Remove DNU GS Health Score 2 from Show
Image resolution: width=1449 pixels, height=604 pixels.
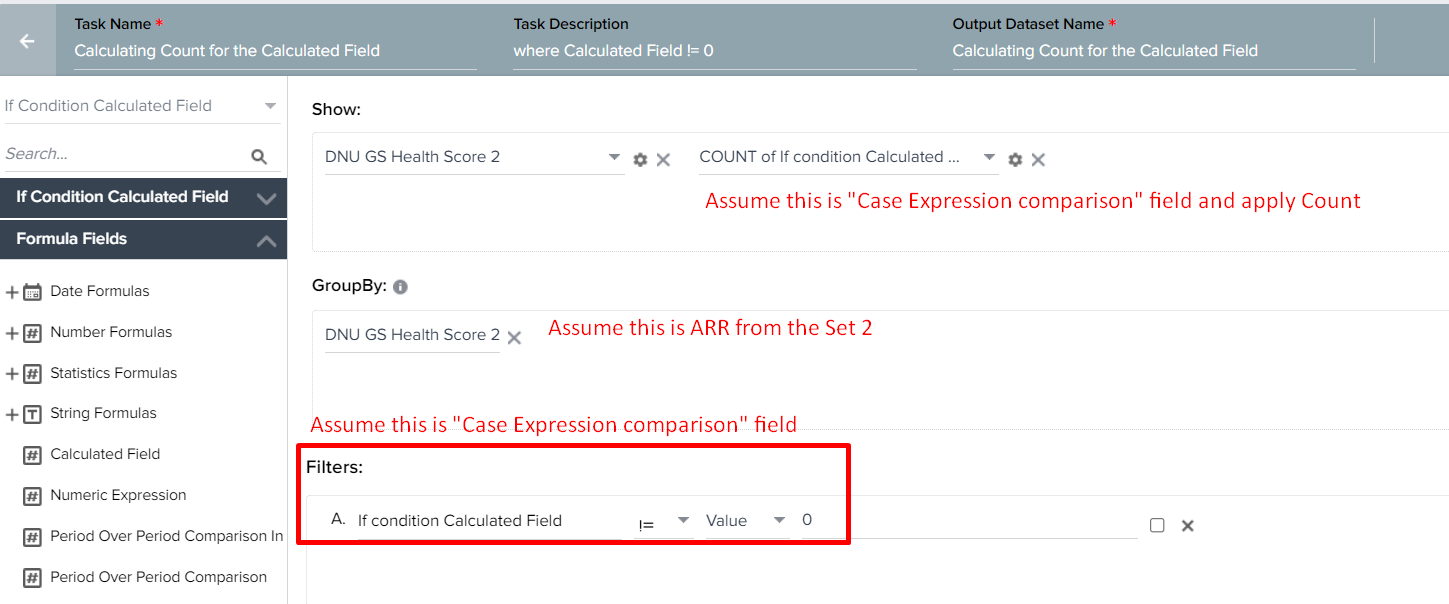point(663,159)
